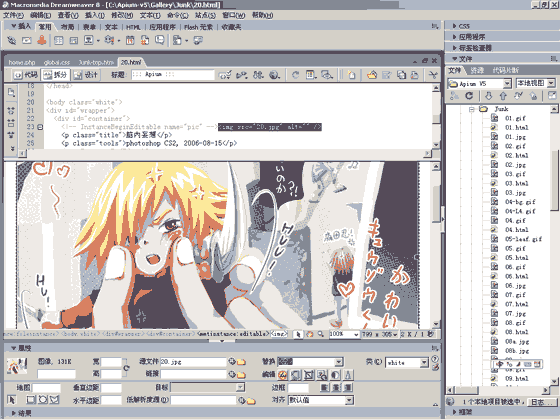Open the Apium V5 site dropdown
The height and width of the screenshot is (420, 560).
pos(507,84)
